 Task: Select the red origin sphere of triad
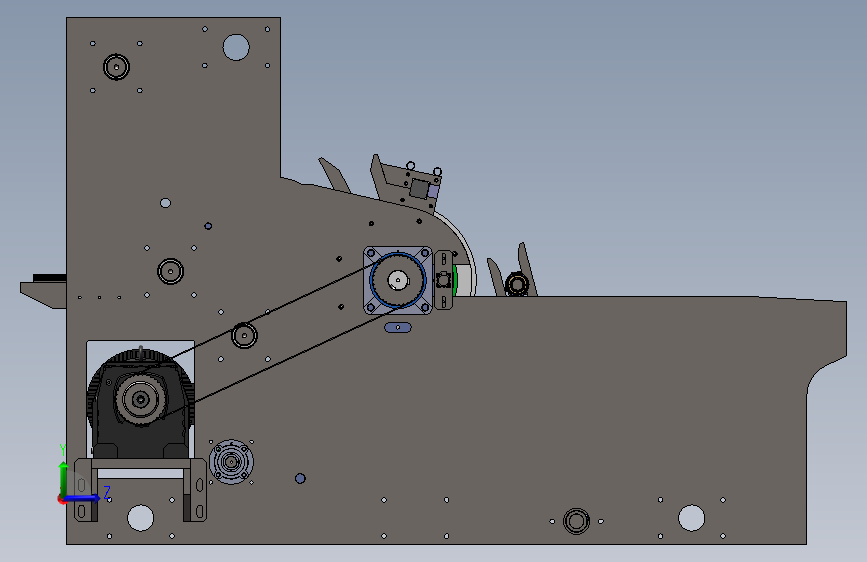pos(61,499)
